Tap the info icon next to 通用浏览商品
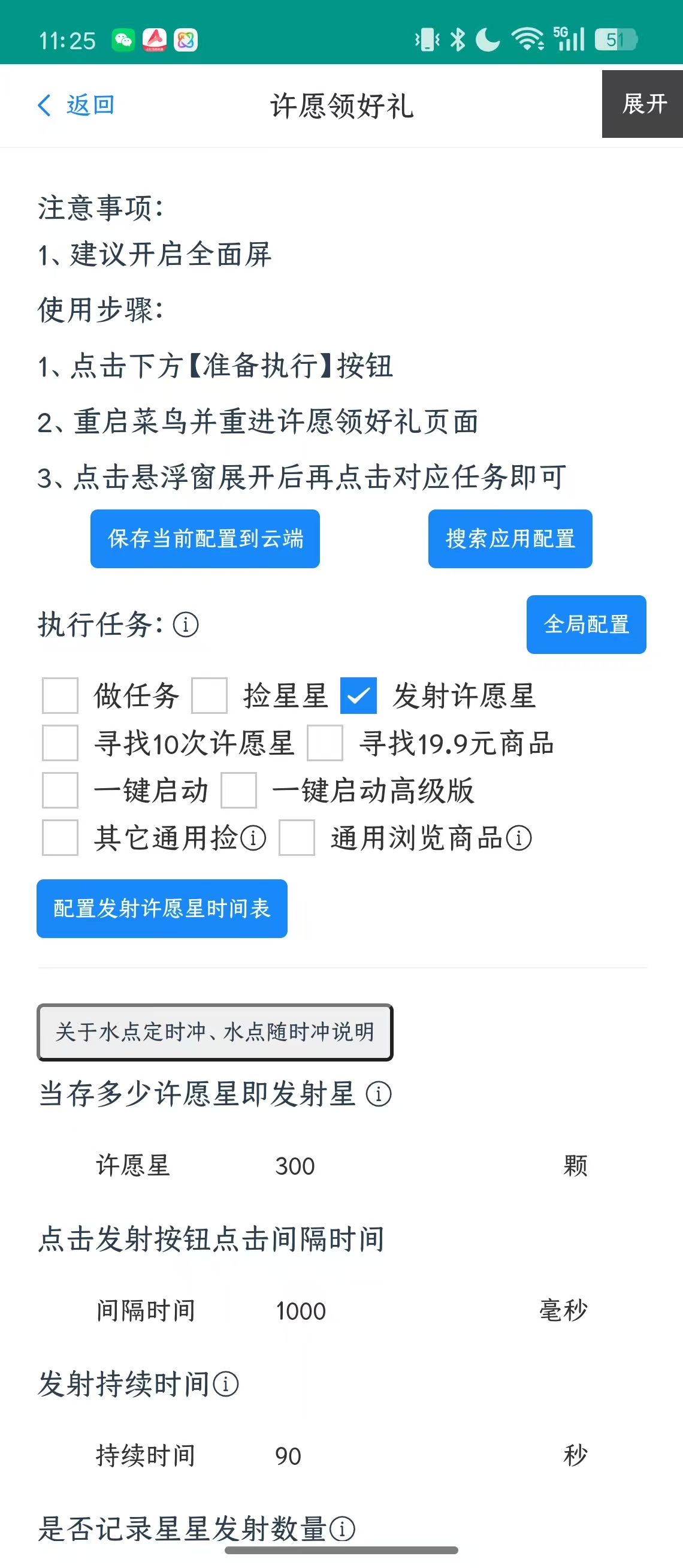Viewport: 683px width, 1568px height. (x=519, y=838)
